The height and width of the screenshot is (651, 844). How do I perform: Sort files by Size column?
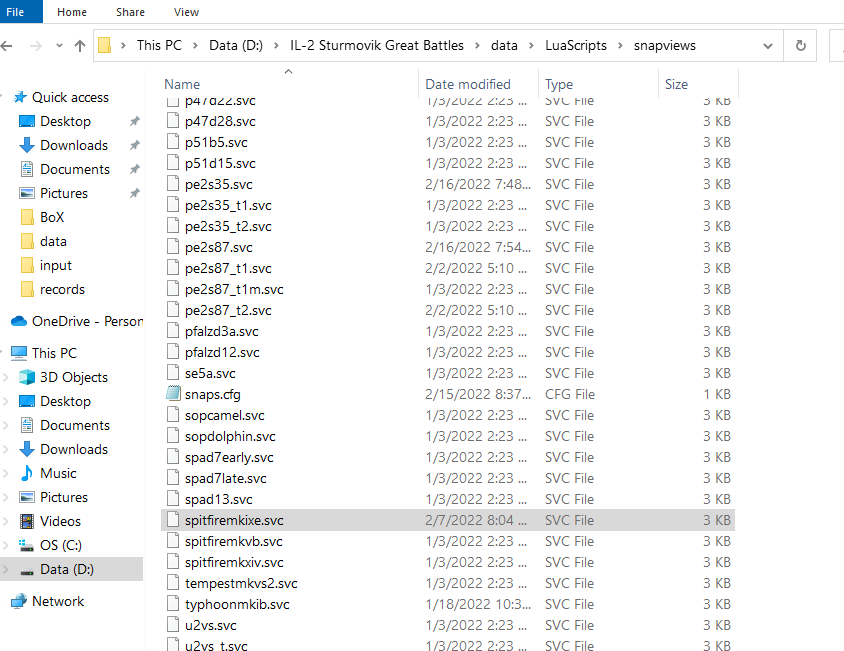(x=676, y=85)
